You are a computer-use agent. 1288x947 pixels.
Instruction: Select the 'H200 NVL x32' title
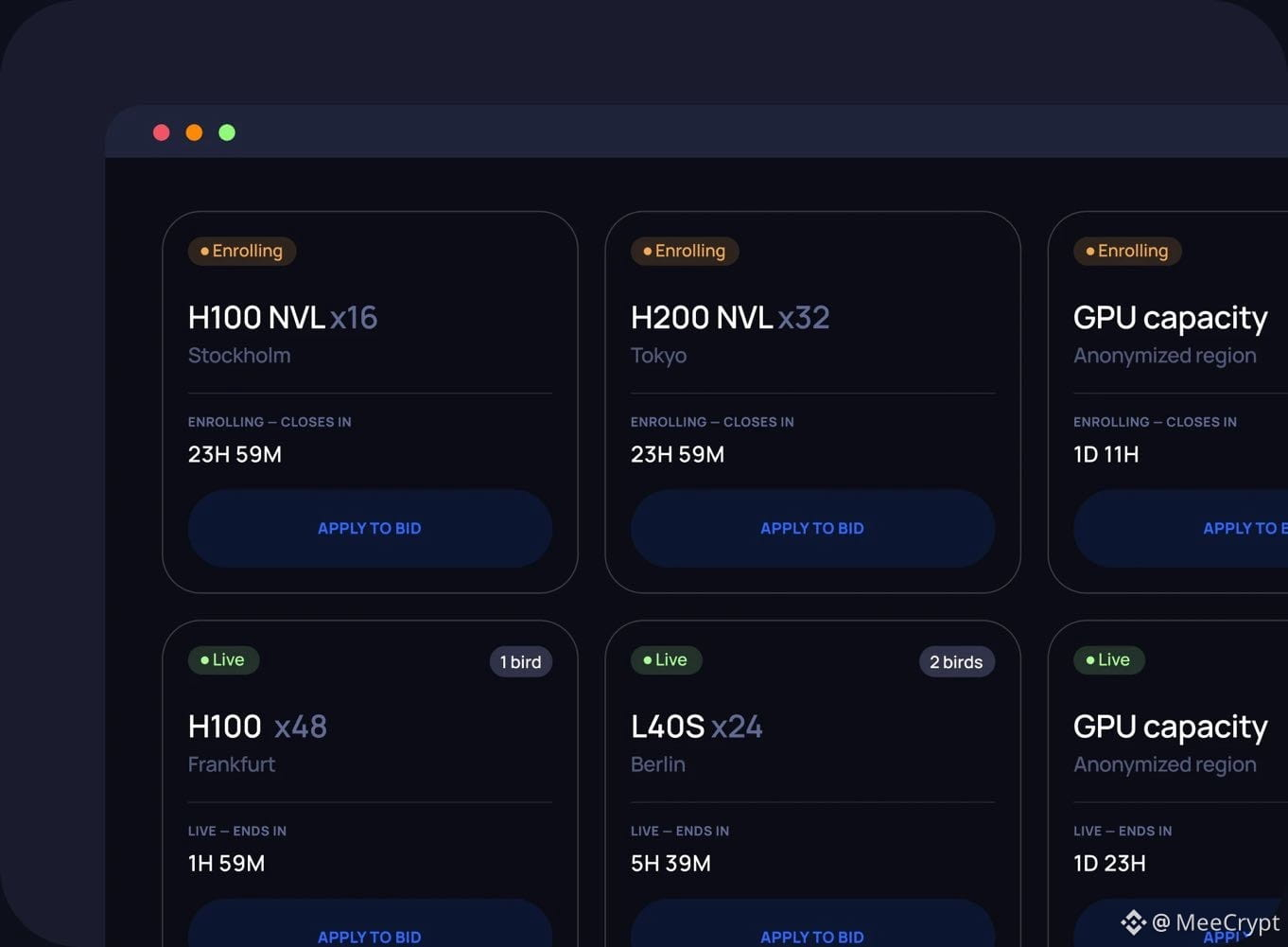[730, 317]
